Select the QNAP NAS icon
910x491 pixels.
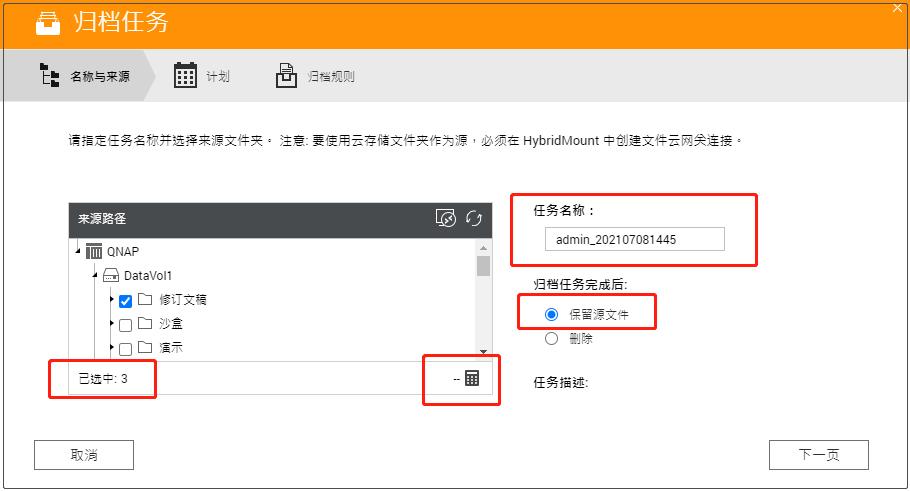coord(94,251)
